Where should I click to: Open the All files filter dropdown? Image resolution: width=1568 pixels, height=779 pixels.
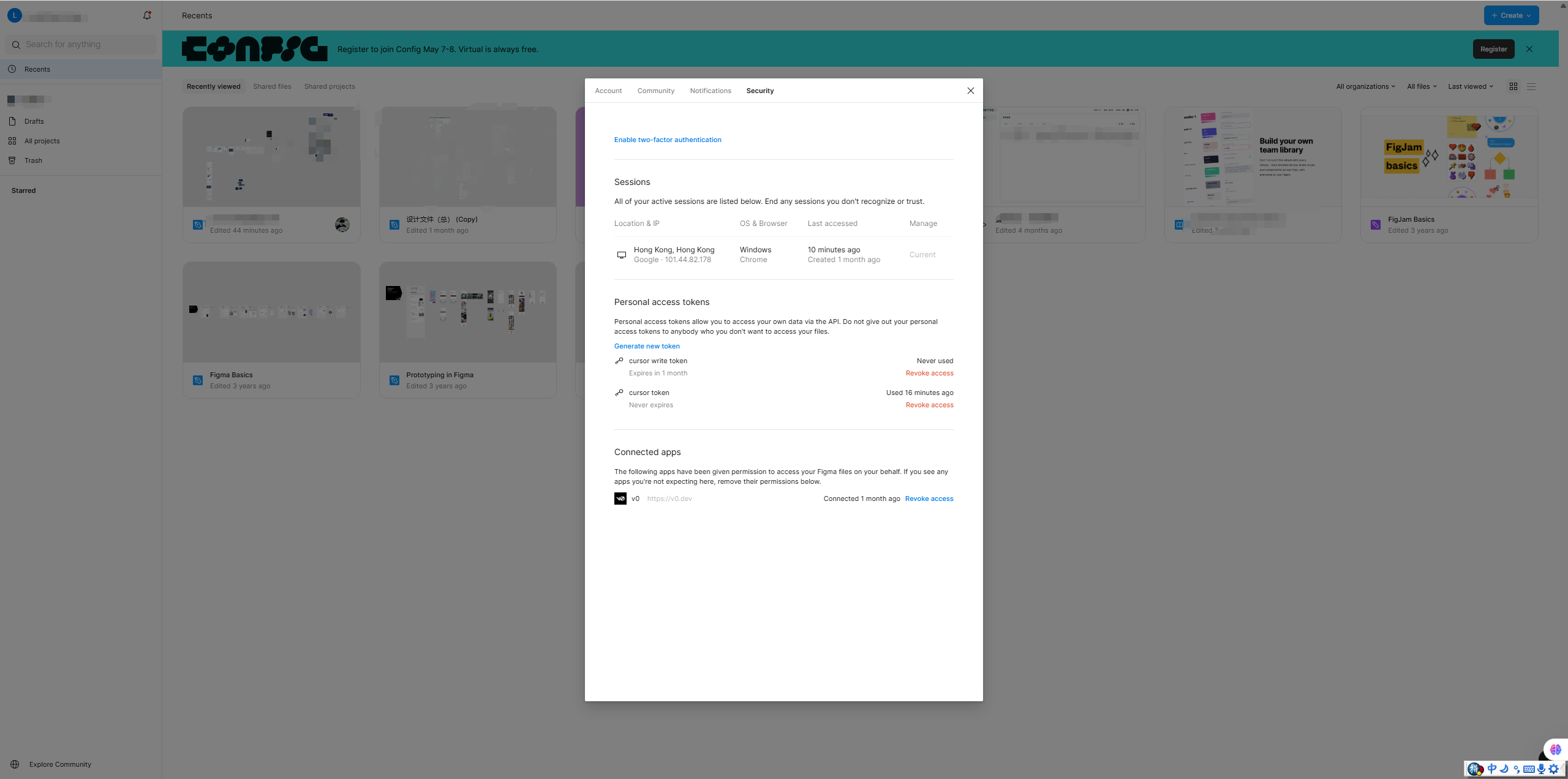(1422, 86)
